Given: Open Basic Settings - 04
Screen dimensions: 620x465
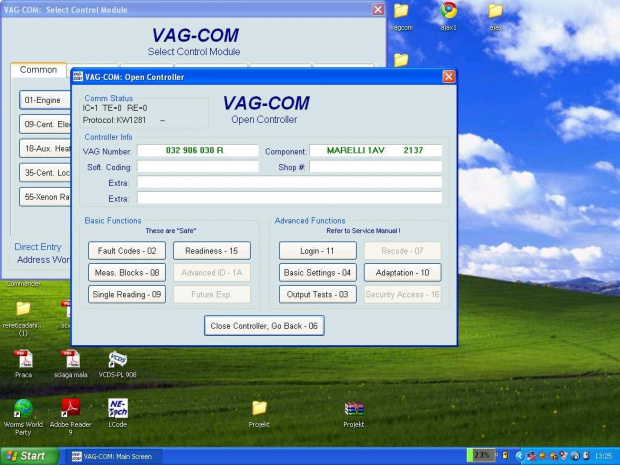Looking at the screenshot, I should pyautogui.click(x=318, y=272).
